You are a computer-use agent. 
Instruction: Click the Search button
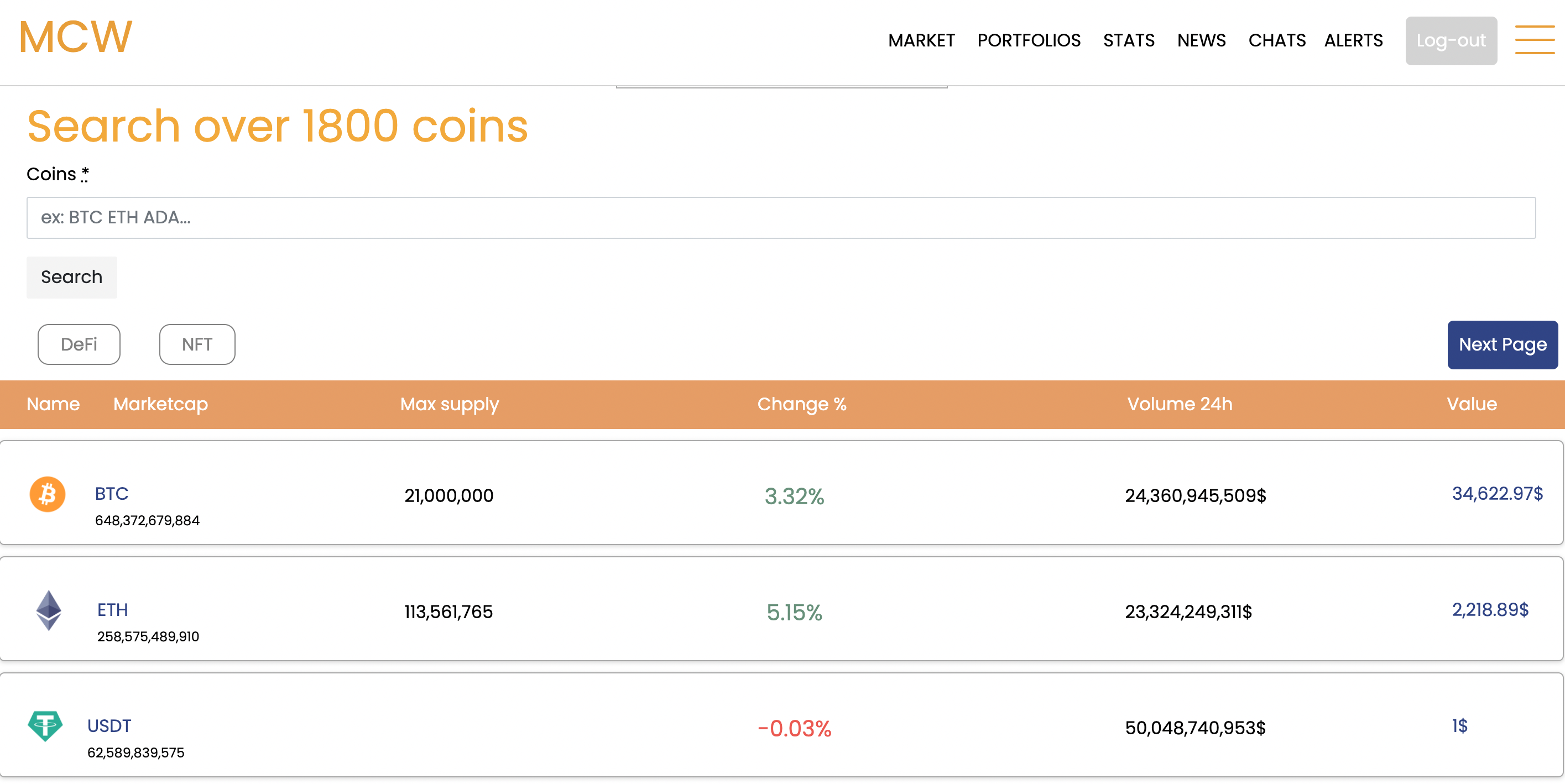(x=72, y=277)
